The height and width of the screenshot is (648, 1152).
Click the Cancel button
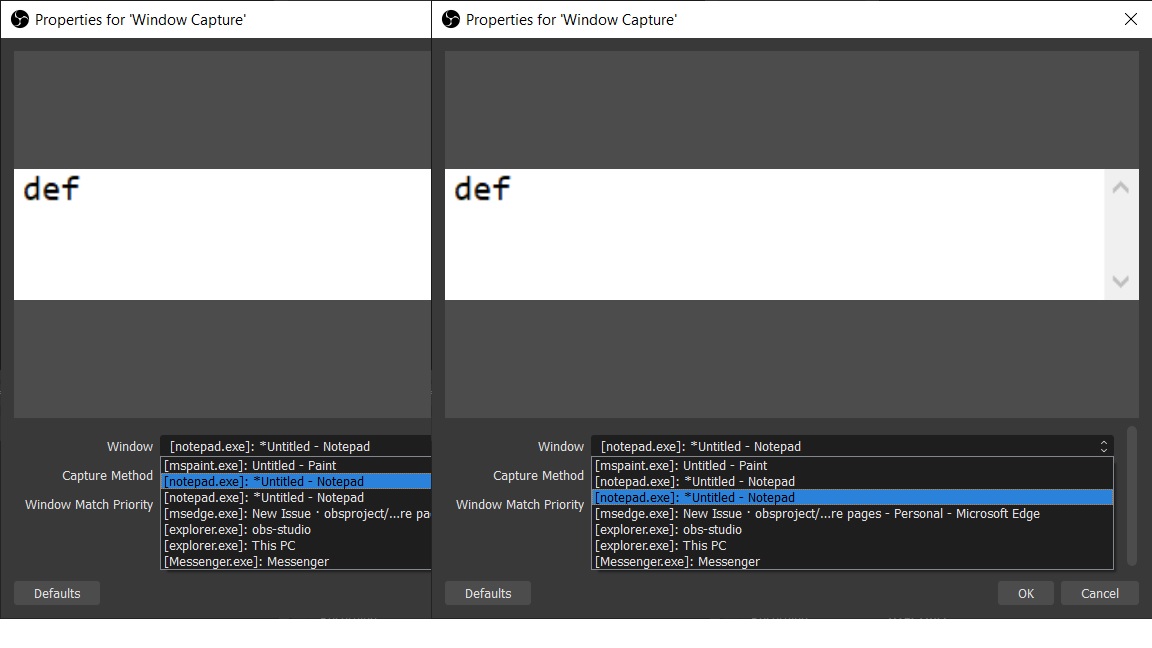(x=1100, y=592)
